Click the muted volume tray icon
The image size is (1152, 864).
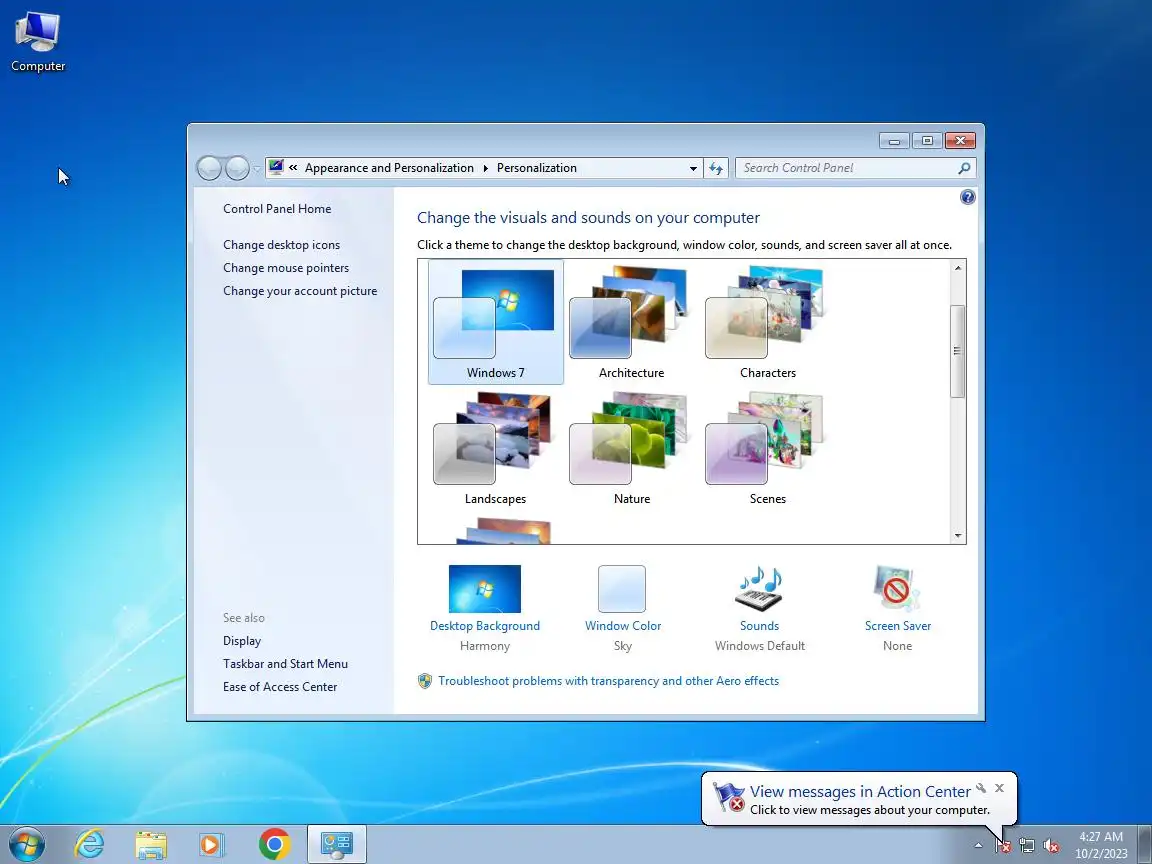[x=1051, y=846]
